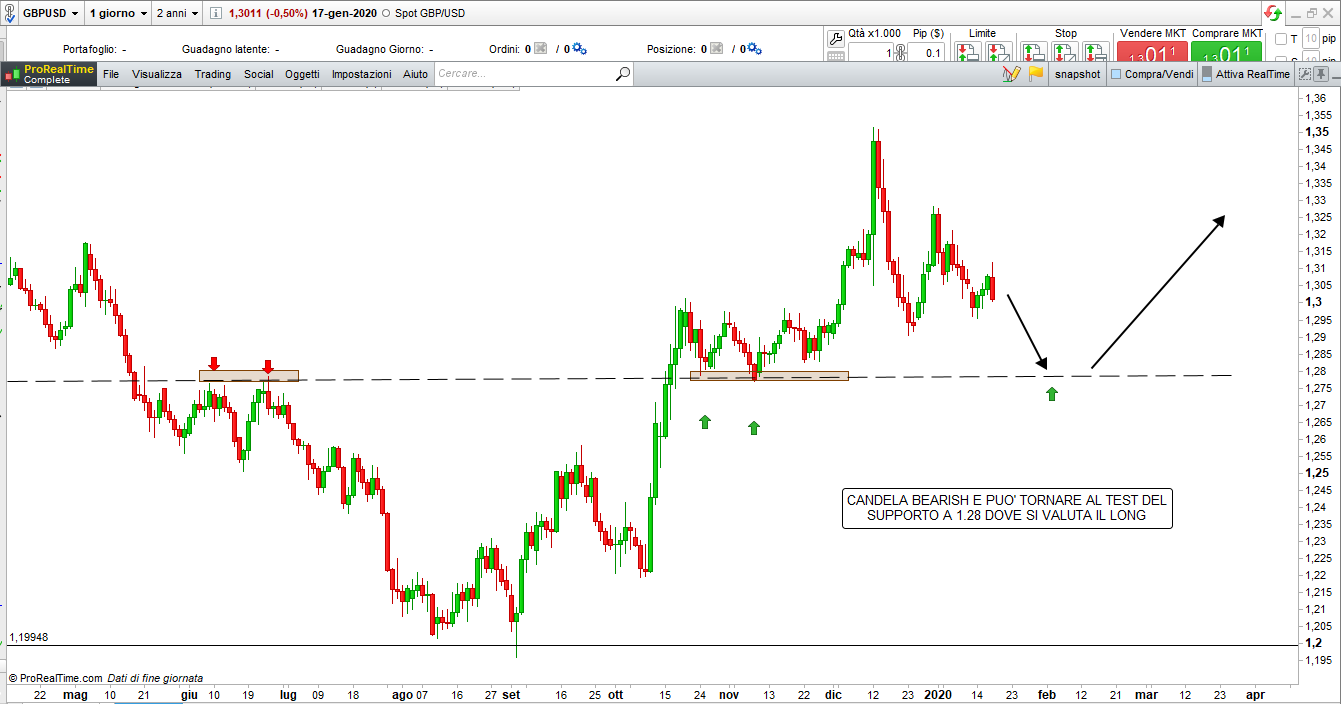Click the info icon beside the price
Screen dimensions: 1341x704
click(x=216, y=13)
